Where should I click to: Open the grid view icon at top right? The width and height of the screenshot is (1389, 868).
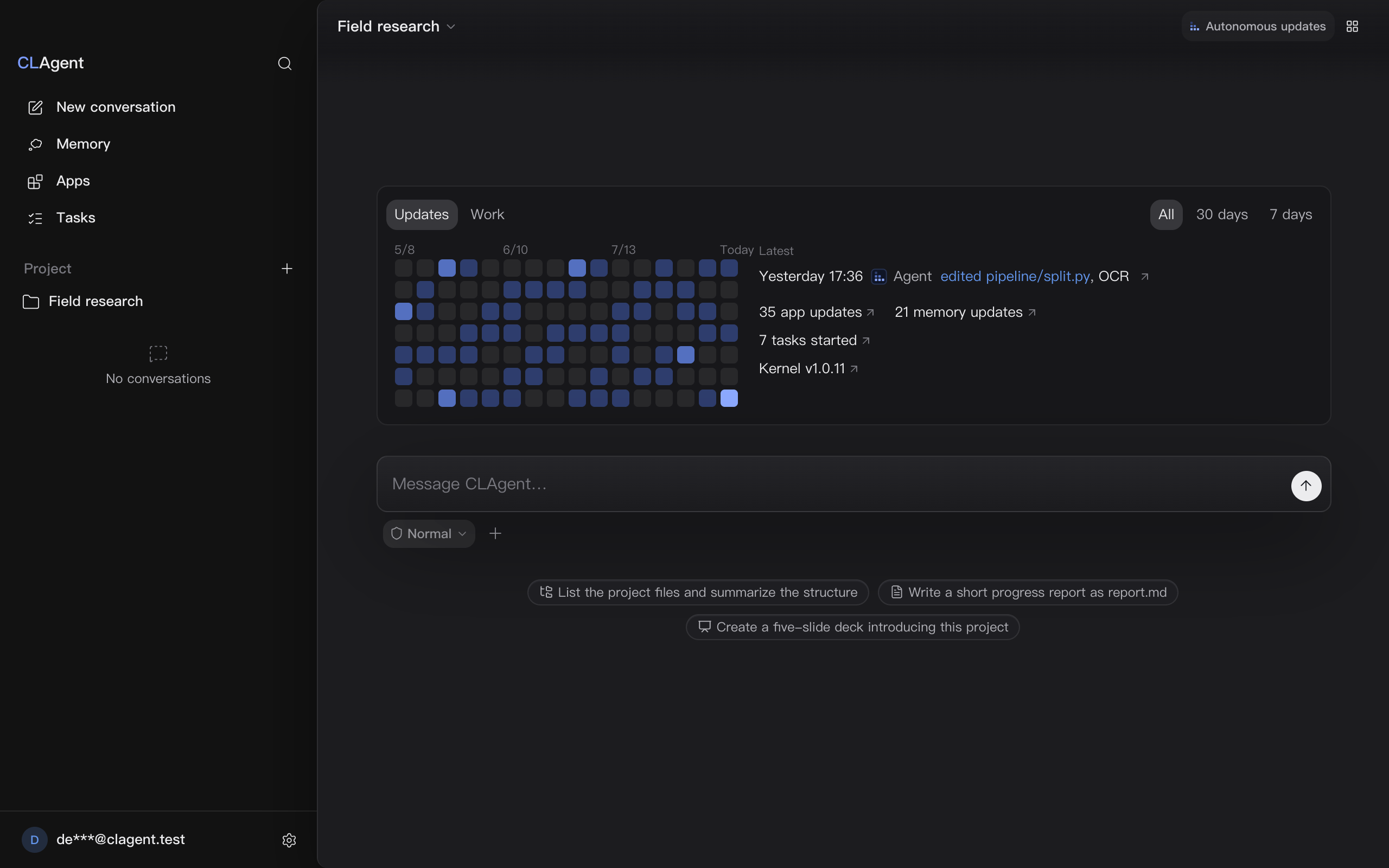1352,27
